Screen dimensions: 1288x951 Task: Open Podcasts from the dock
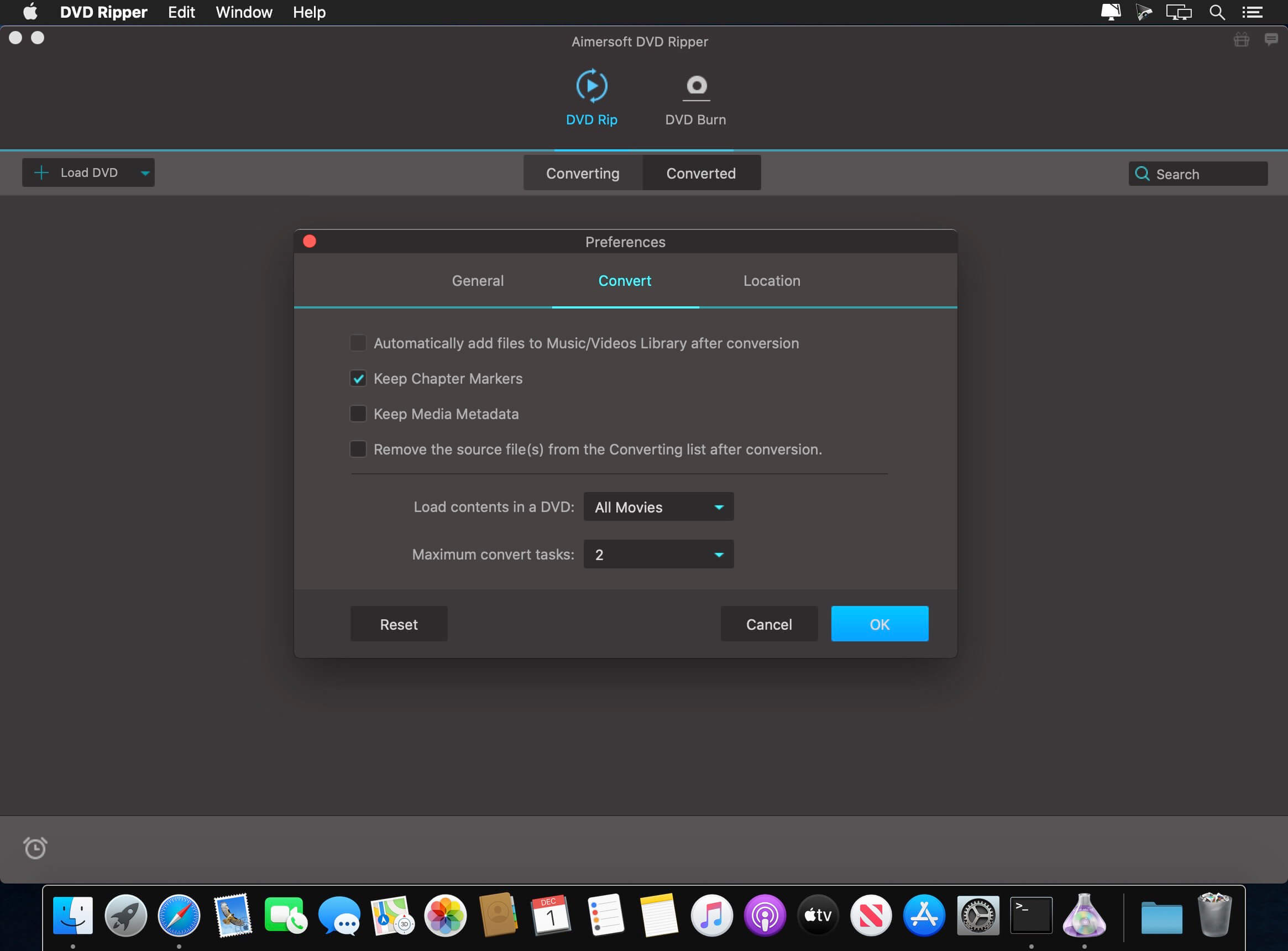click(x=765, y=915)
